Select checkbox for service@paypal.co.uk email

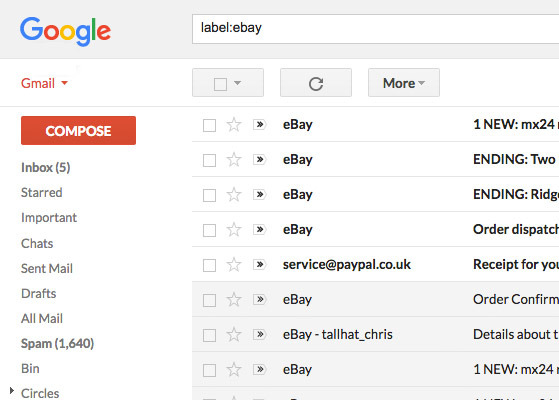point(209,266)
